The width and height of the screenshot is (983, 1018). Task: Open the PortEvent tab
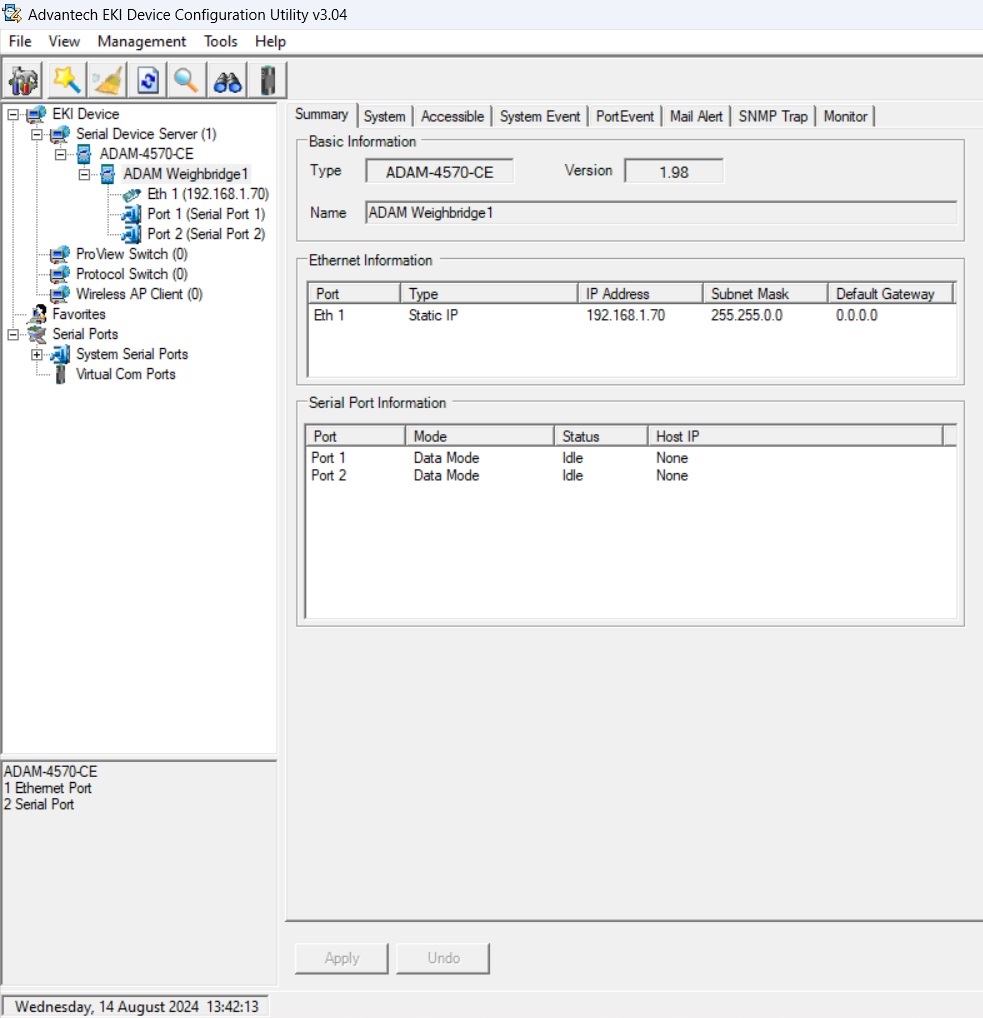(x=625, y=116)
